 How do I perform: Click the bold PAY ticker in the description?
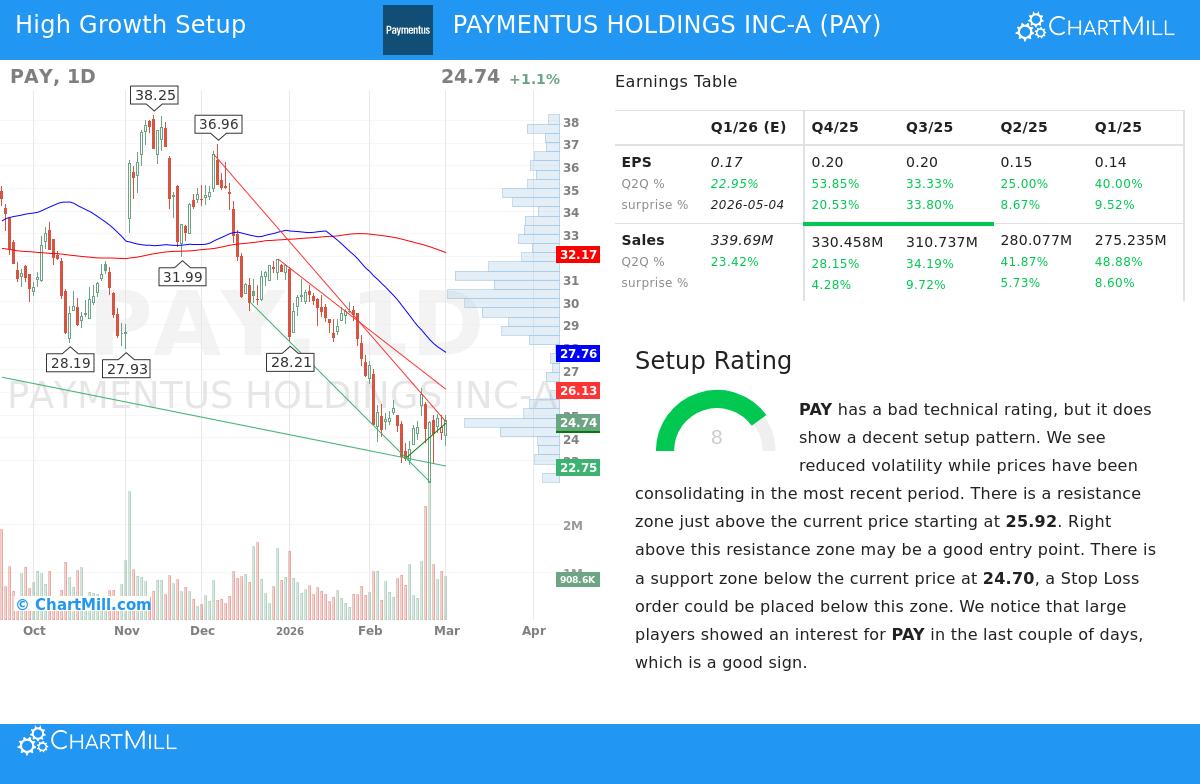(815, 409)
